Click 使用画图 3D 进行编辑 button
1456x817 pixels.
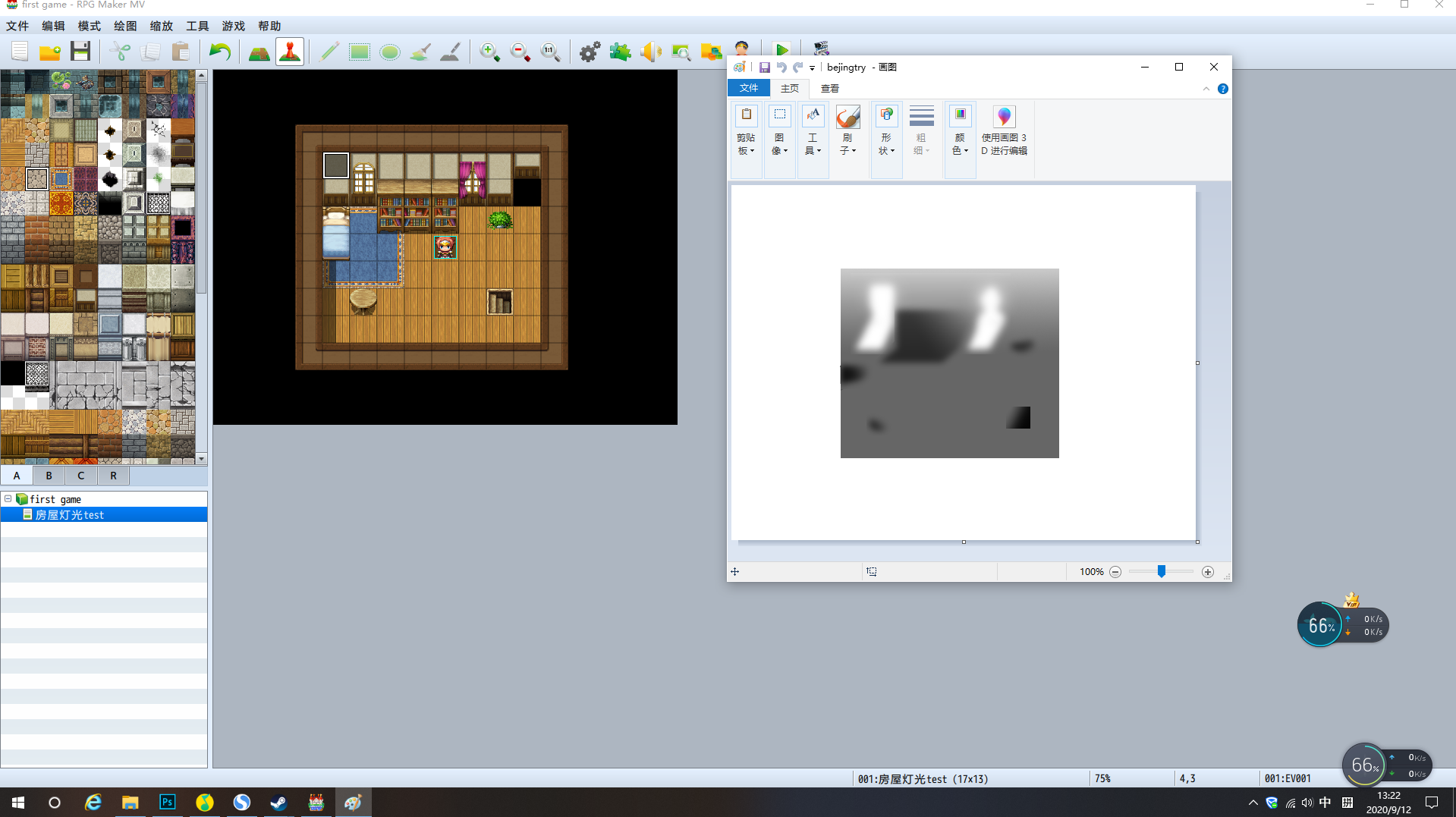pos(1005,130)
